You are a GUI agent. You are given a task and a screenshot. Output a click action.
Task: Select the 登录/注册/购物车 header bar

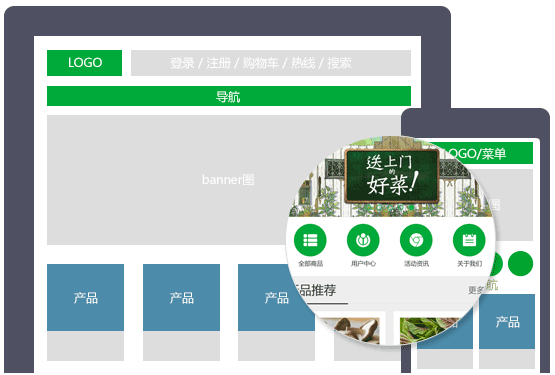271,63
